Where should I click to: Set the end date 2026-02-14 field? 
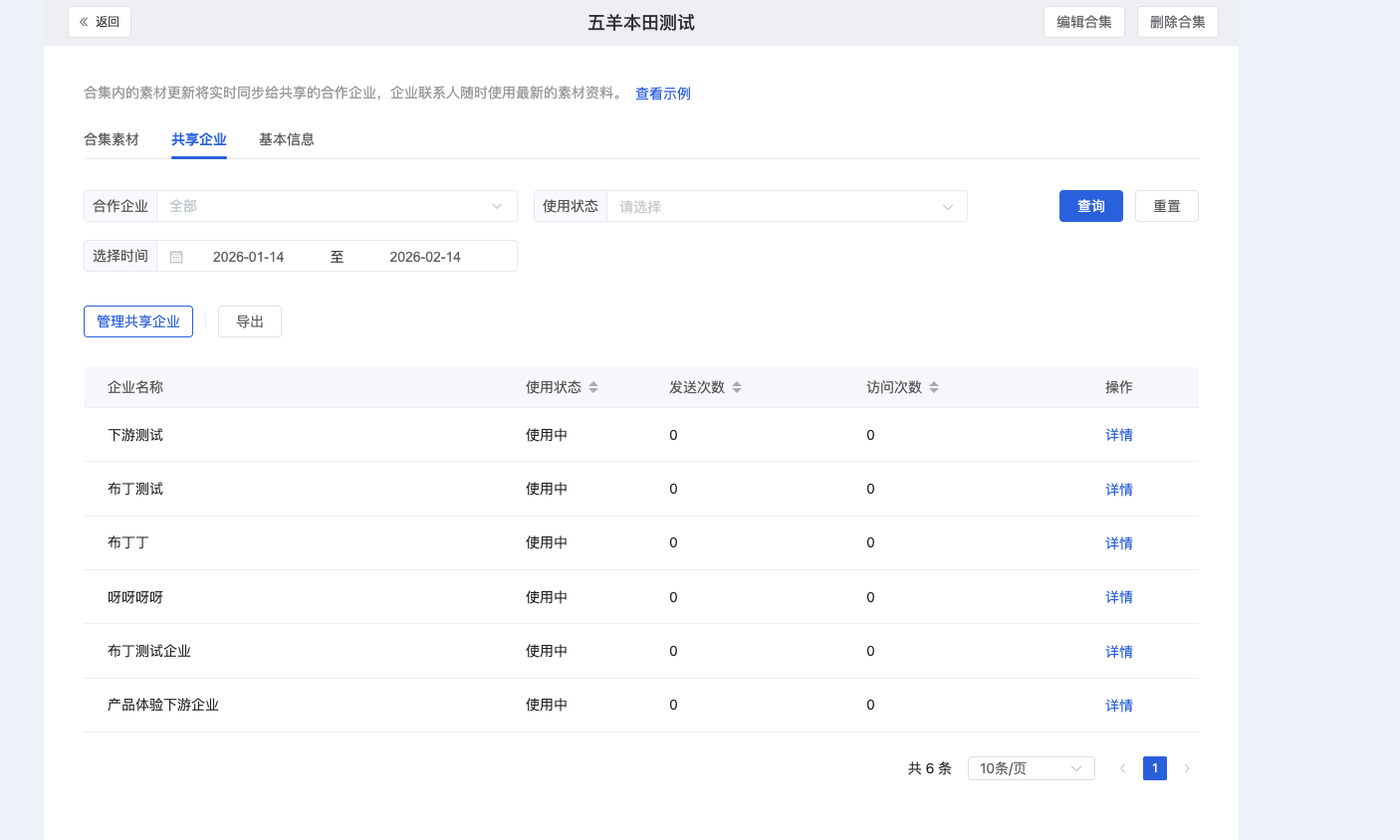[425, 257]
